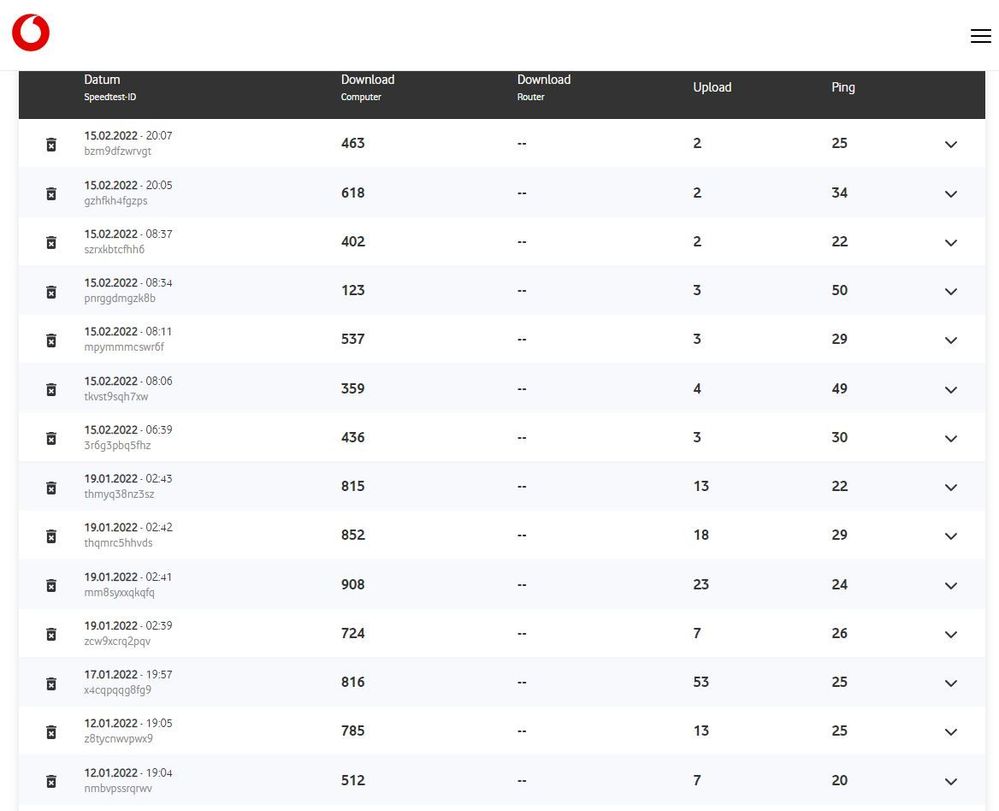Select date 17.01.2022 - 19:57

(128, 674)
